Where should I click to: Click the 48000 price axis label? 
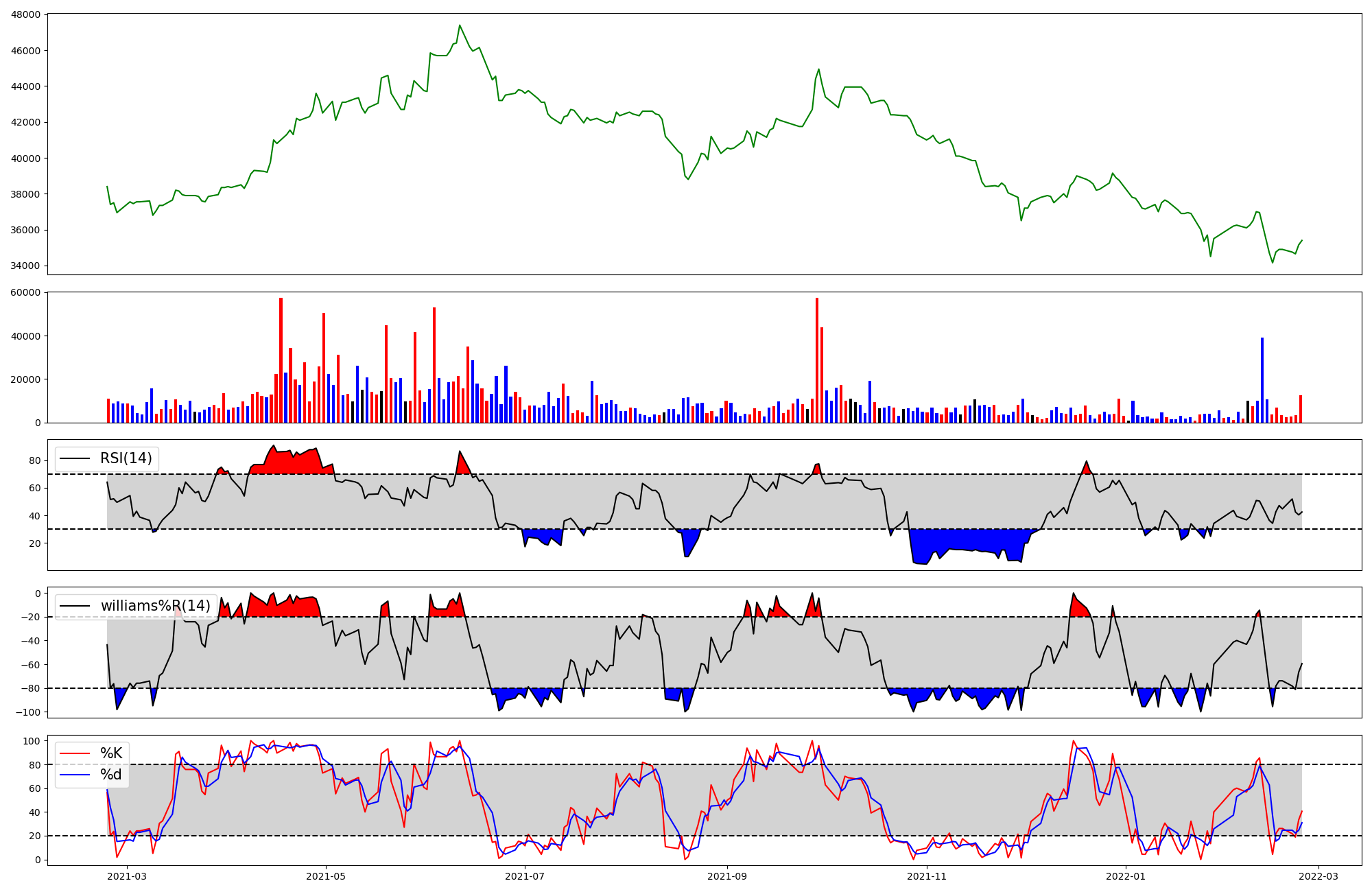pyautogui.click(x=26, y=14)
